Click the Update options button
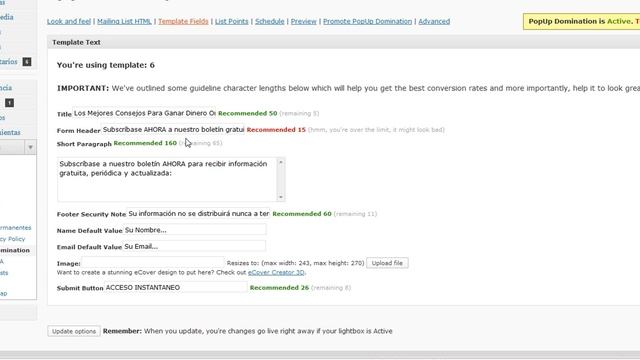640x360 pixels. 74,331
